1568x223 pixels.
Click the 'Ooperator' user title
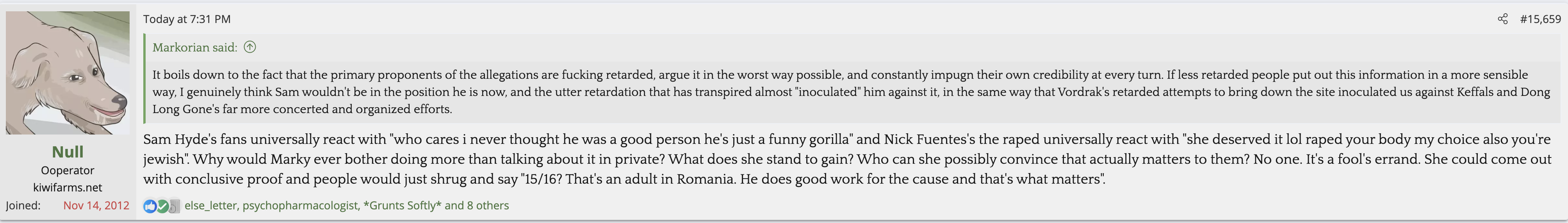tap(68, 170)
